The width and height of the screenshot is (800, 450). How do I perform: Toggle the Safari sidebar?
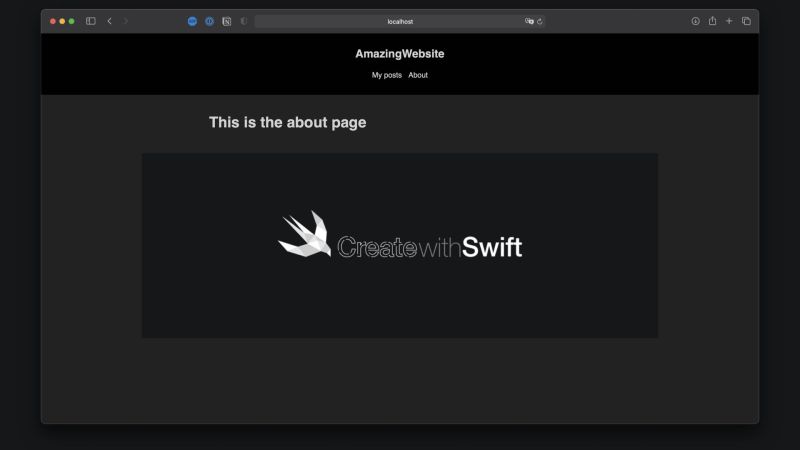(91, 21)
